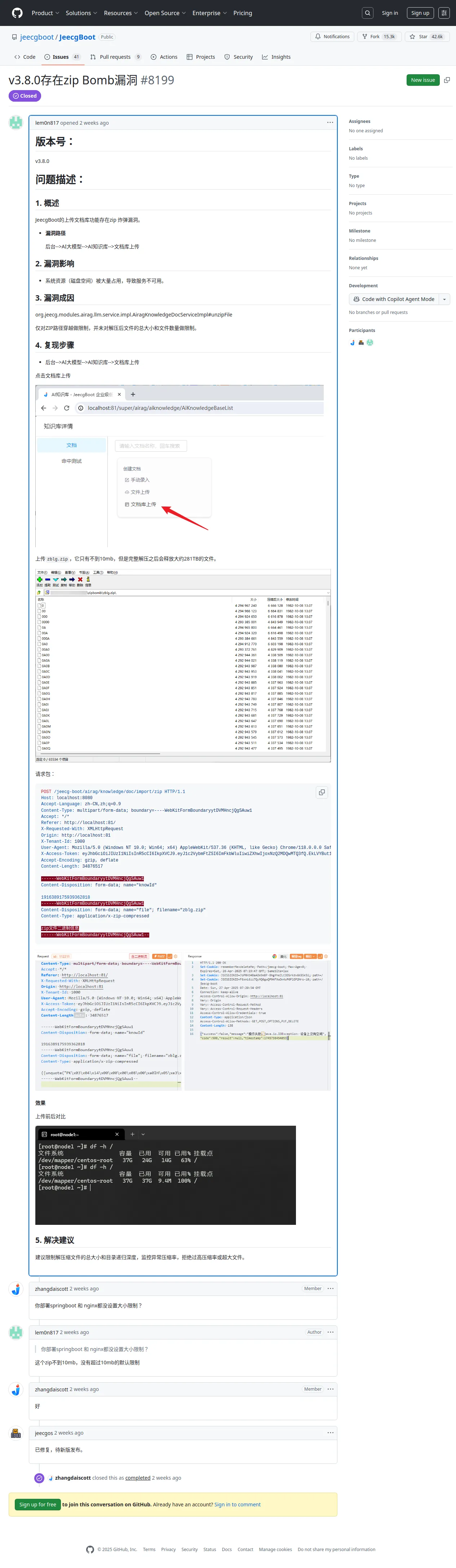Image resolution: width=456 pixels, height=1568 pixels.
Task: Open Privacy link in footer
Action: 169,1550
